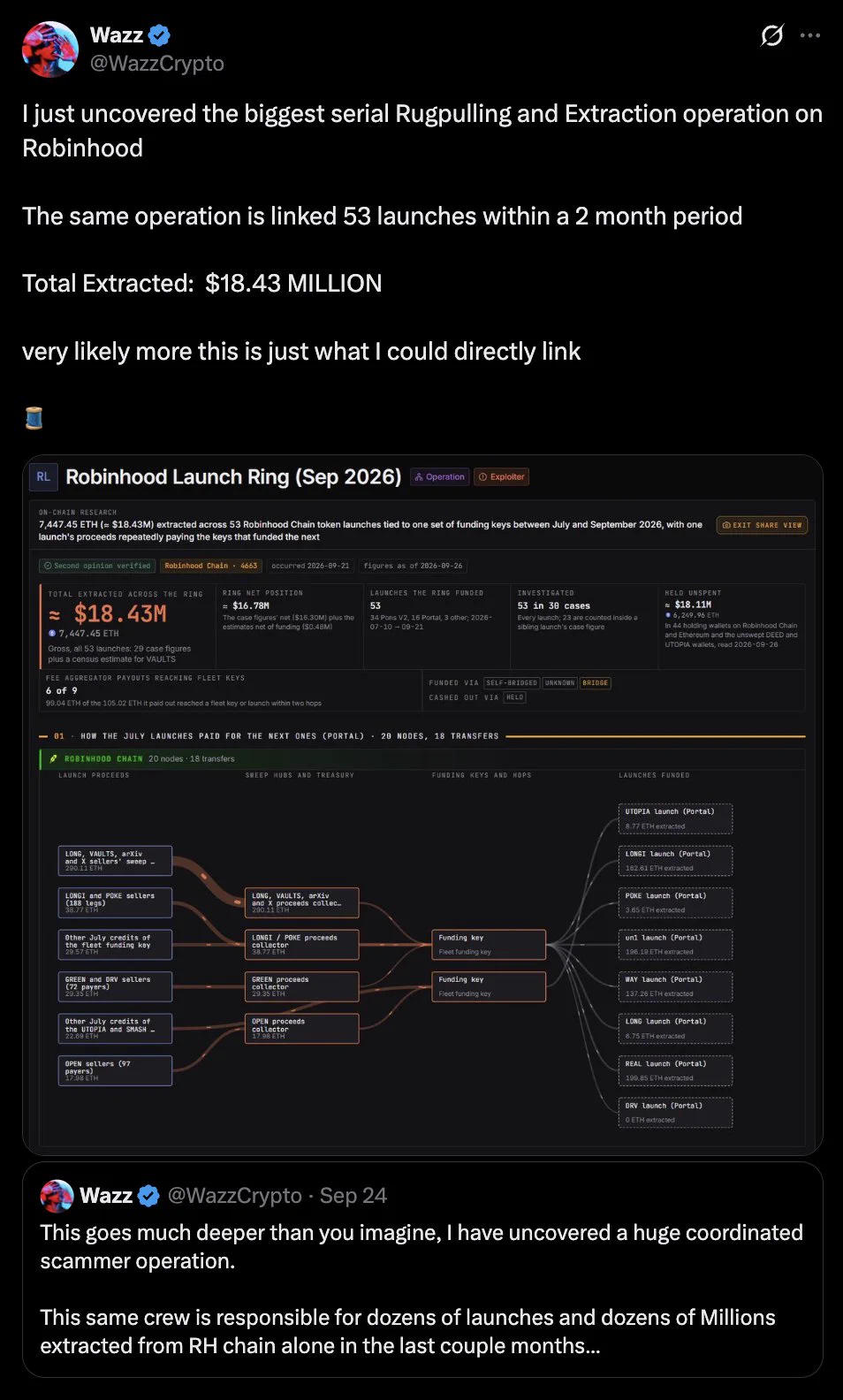Click the Sep 24 date of quoted tweet
Viewport: 843px width, 1400px height.
[353, 1196]
